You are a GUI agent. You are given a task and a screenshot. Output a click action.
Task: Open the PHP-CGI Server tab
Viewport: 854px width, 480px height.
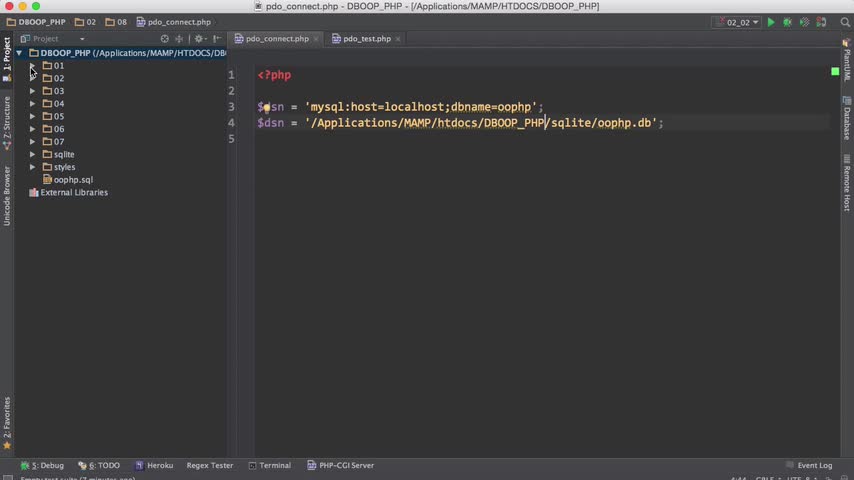tap(340, 465)
